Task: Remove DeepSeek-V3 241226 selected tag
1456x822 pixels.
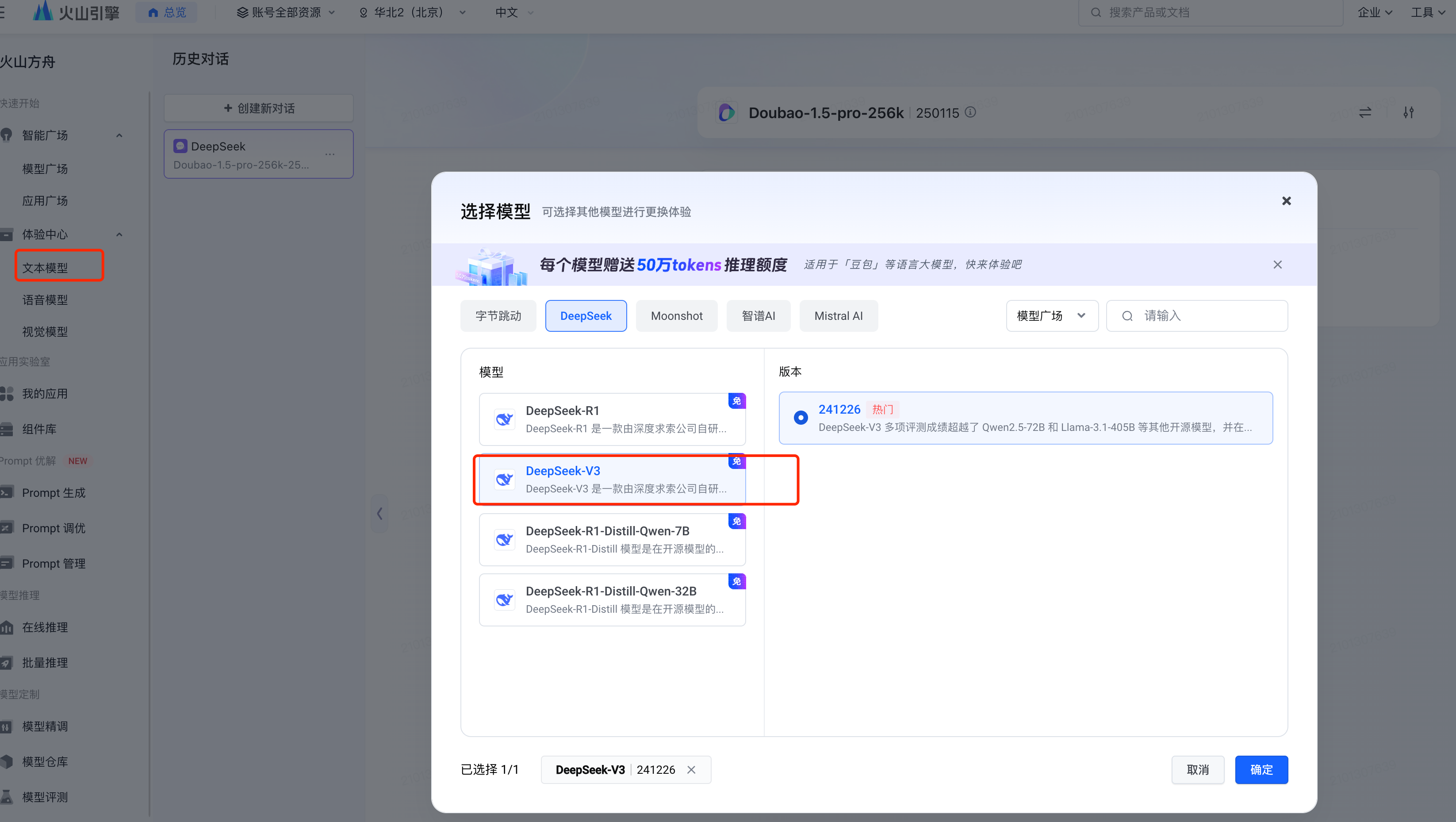Action: [x=692, y=769]
